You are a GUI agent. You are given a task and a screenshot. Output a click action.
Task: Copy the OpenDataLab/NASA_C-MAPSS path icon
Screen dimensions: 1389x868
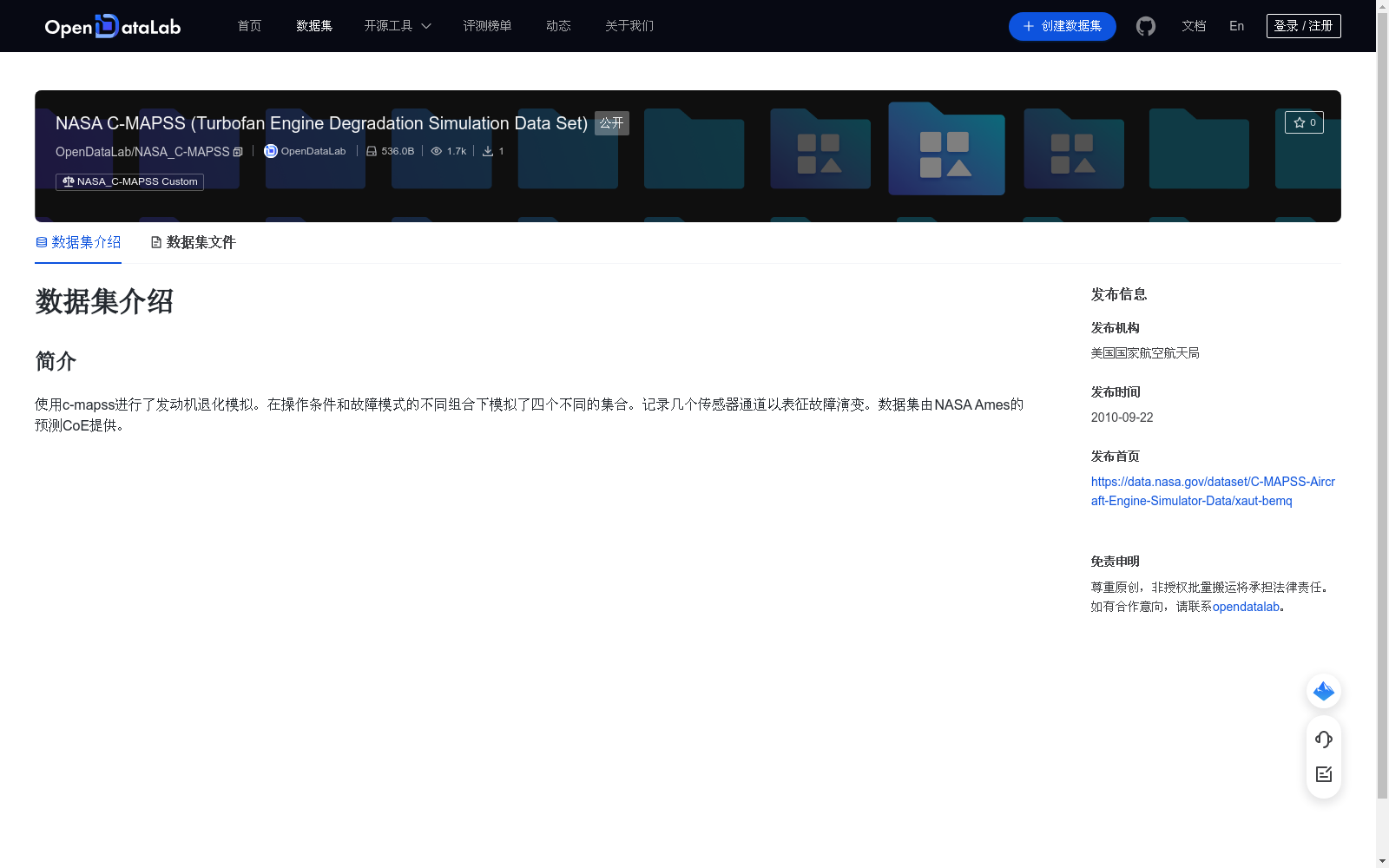pos(238,152)
